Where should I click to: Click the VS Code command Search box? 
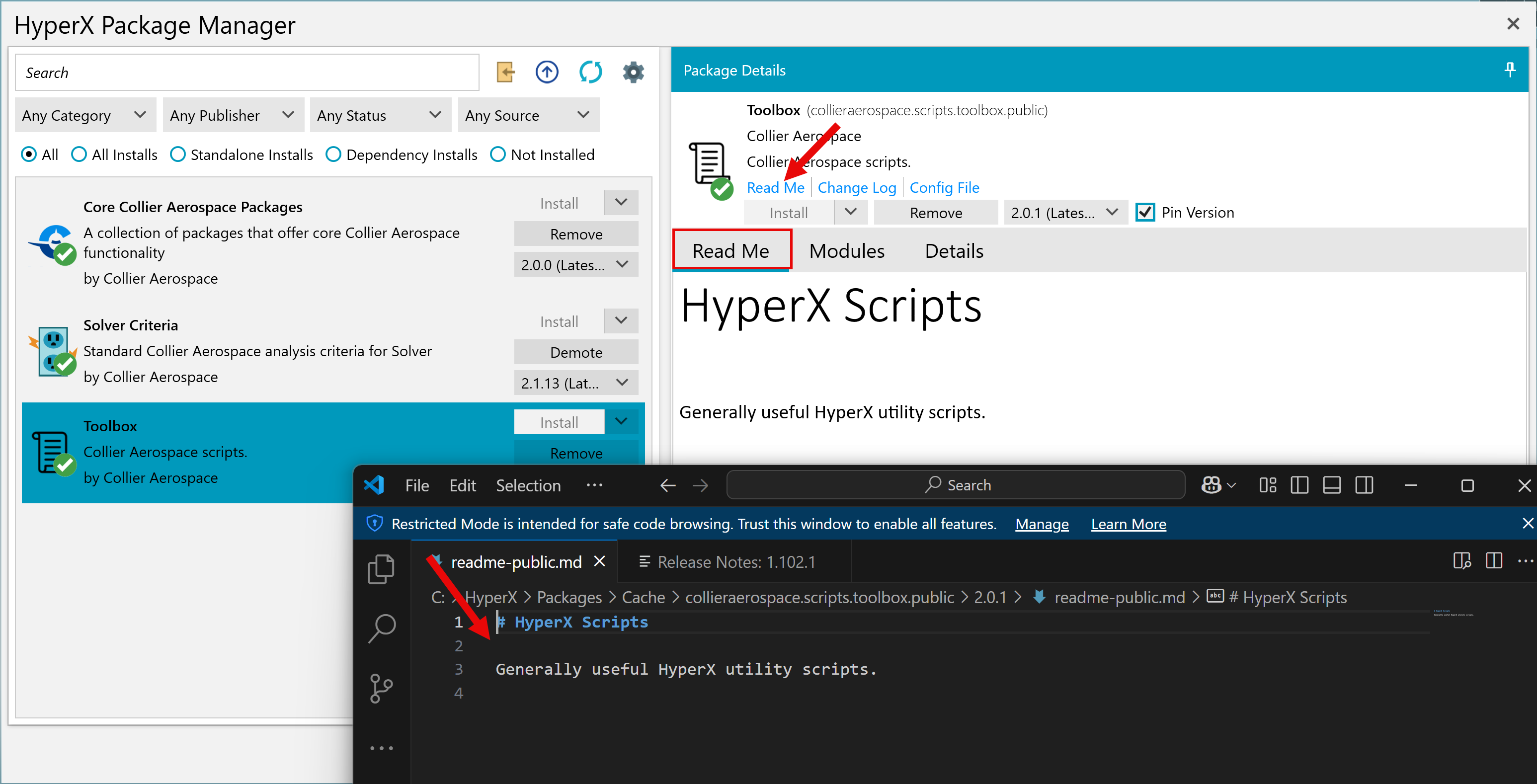(955, 485)
